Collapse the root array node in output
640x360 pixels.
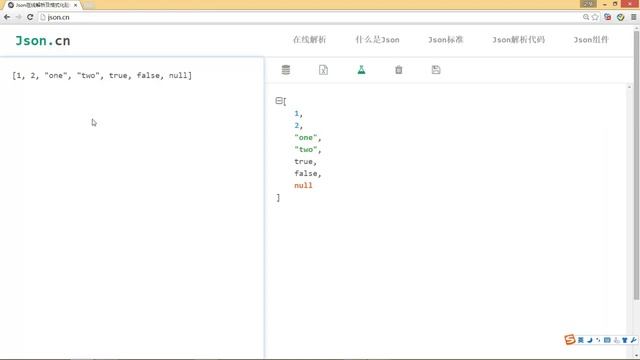pyautogui.click(x=279, y=100)
